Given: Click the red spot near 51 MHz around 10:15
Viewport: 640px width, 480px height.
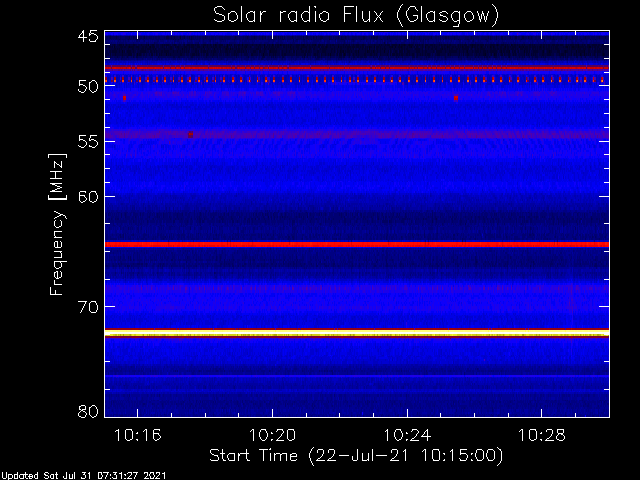Looking at the screenshot, I should 124,98.
